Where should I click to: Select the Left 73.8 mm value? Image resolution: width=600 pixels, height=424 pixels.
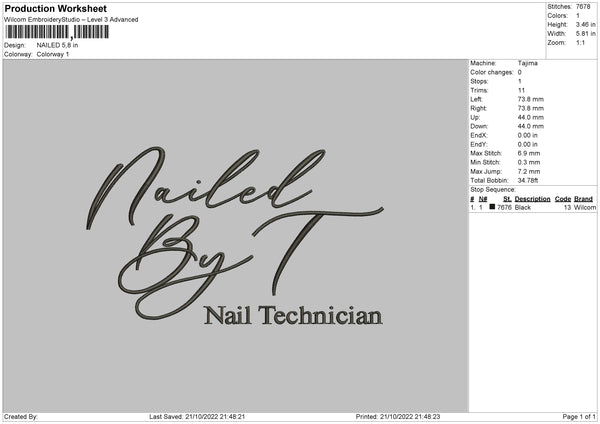531,99
